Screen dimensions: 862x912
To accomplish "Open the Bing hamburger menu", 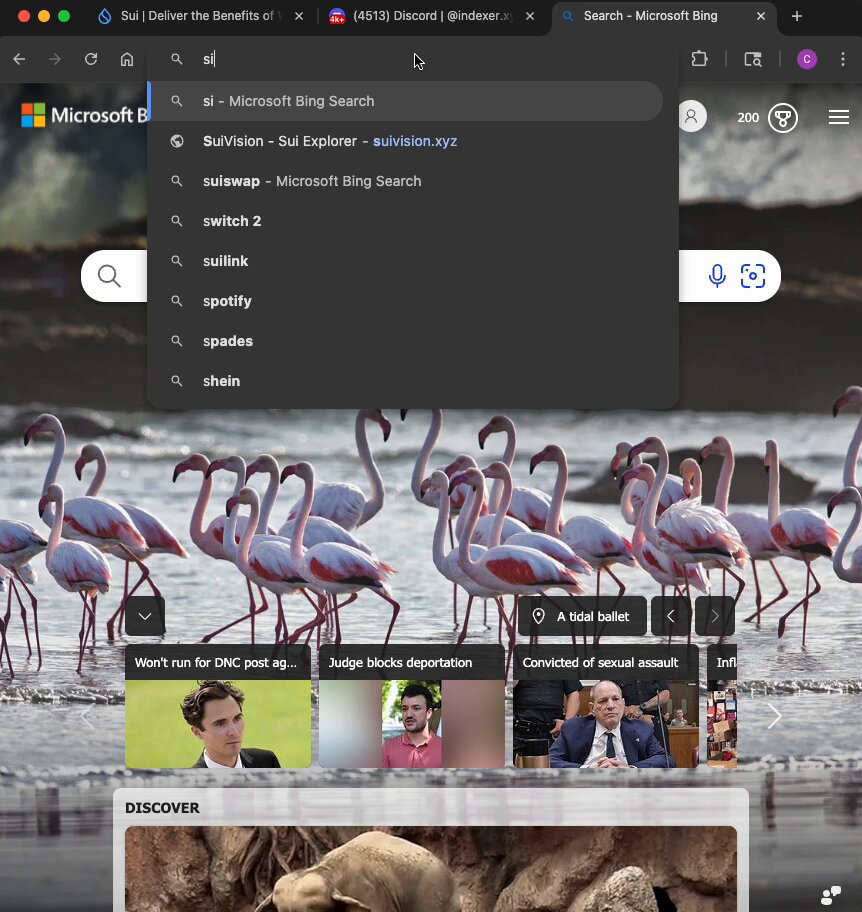I will (x=839, y=117).
